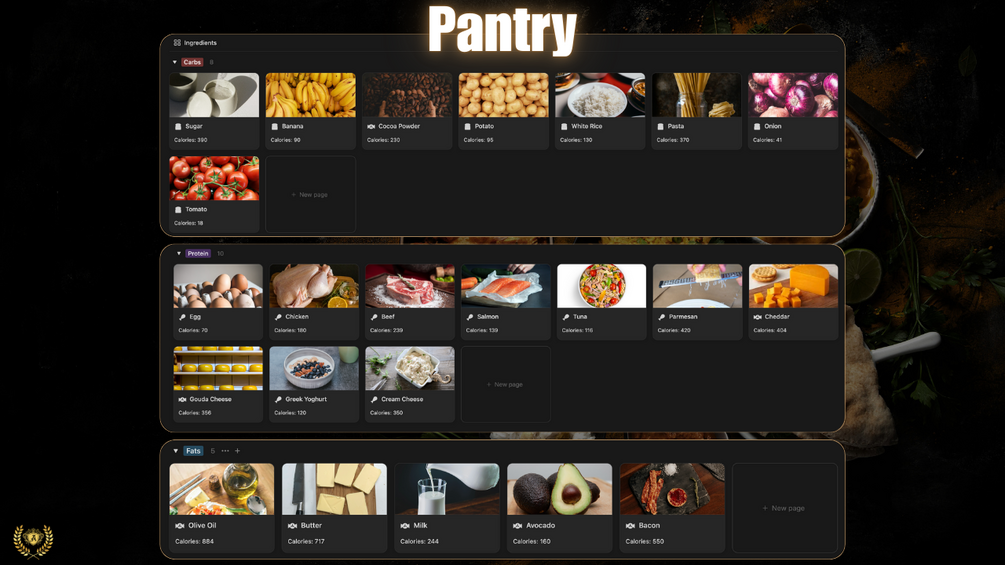Viewport: 1005px width, 565px height.
Task: Collapse the Carbs group
Action: click(x=174, y=62)
